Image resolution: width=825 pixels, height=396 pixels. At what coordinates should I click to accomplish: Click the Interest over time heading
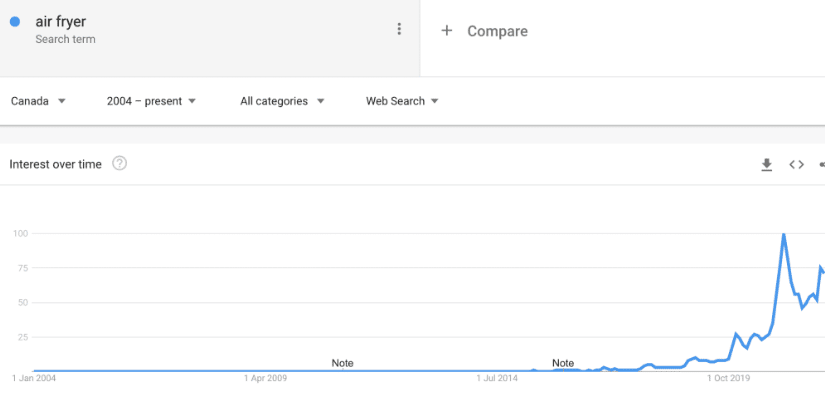[x=55, y=164]
